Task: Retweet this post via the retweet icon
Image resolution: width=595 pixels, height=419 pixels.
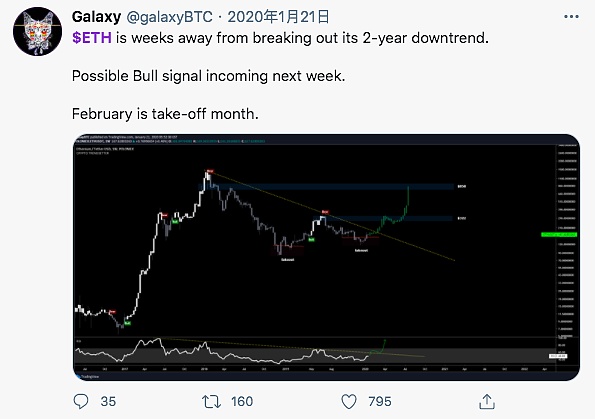Action: pyautogui.click(x=211, y=401)
